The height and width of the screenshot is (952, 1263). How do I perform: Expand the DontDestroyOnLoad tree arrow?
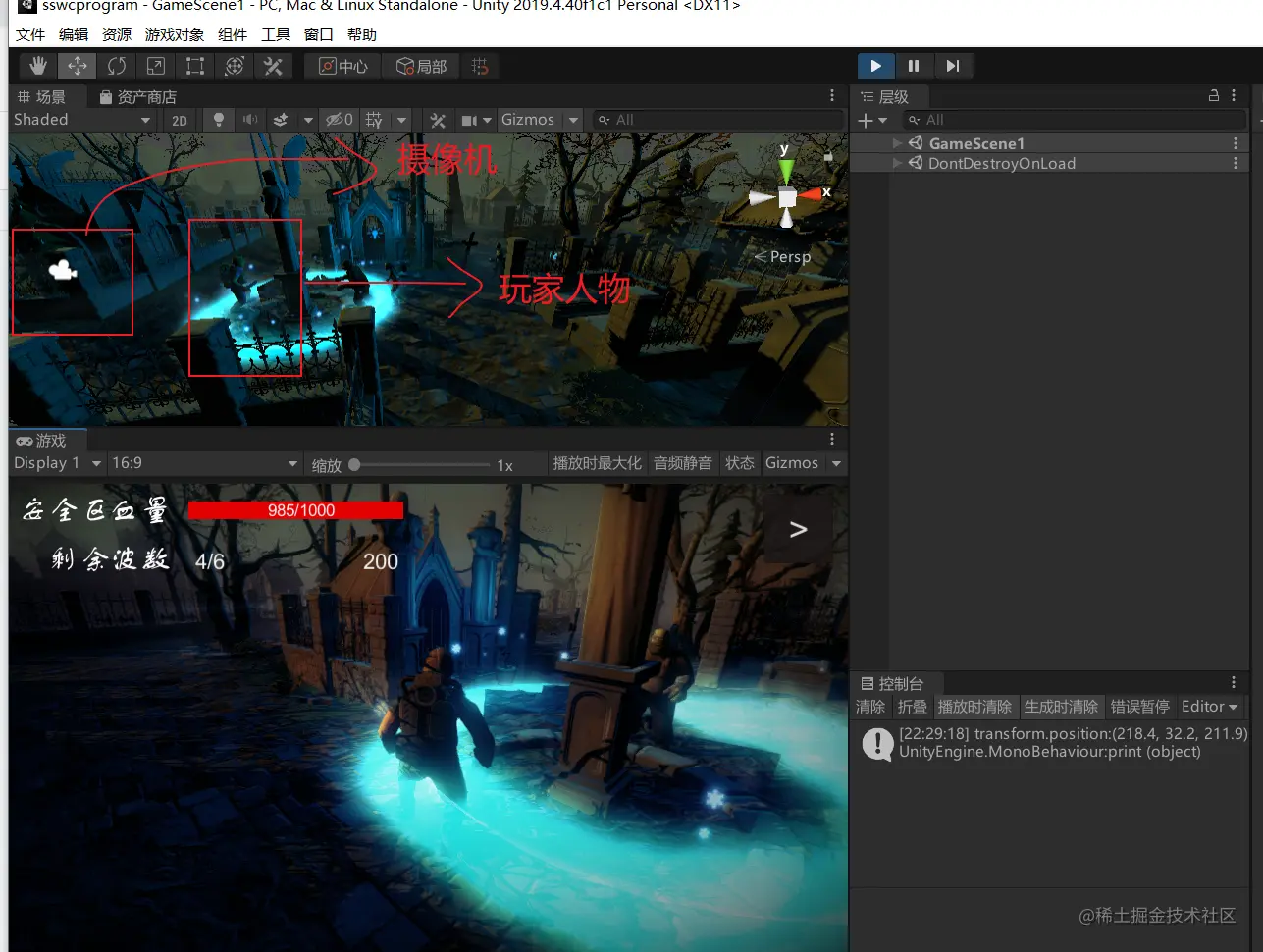point(897,163)
